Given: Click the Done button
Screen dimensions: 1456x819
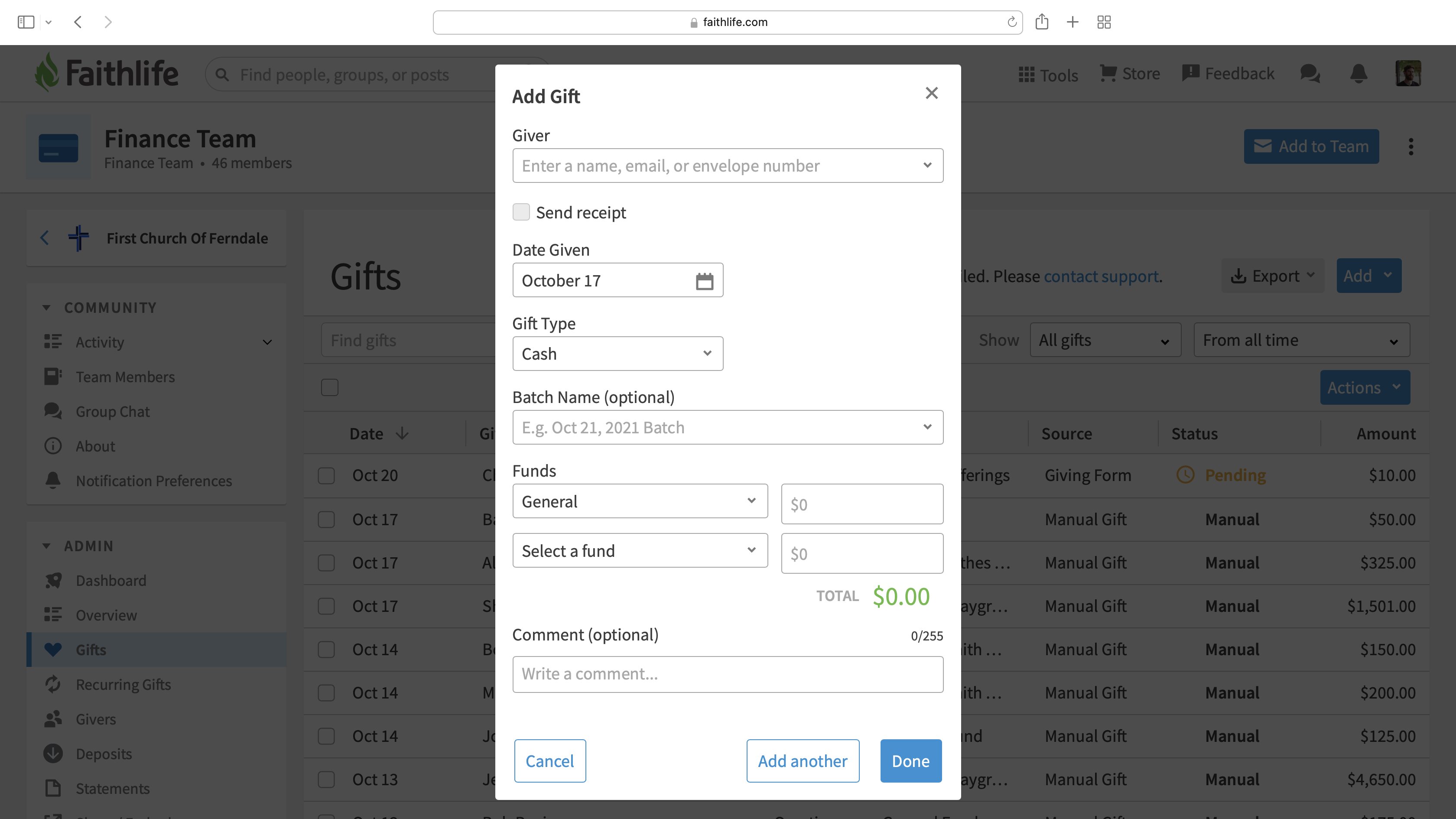Looking at the screenshot, I should point(910,761).
